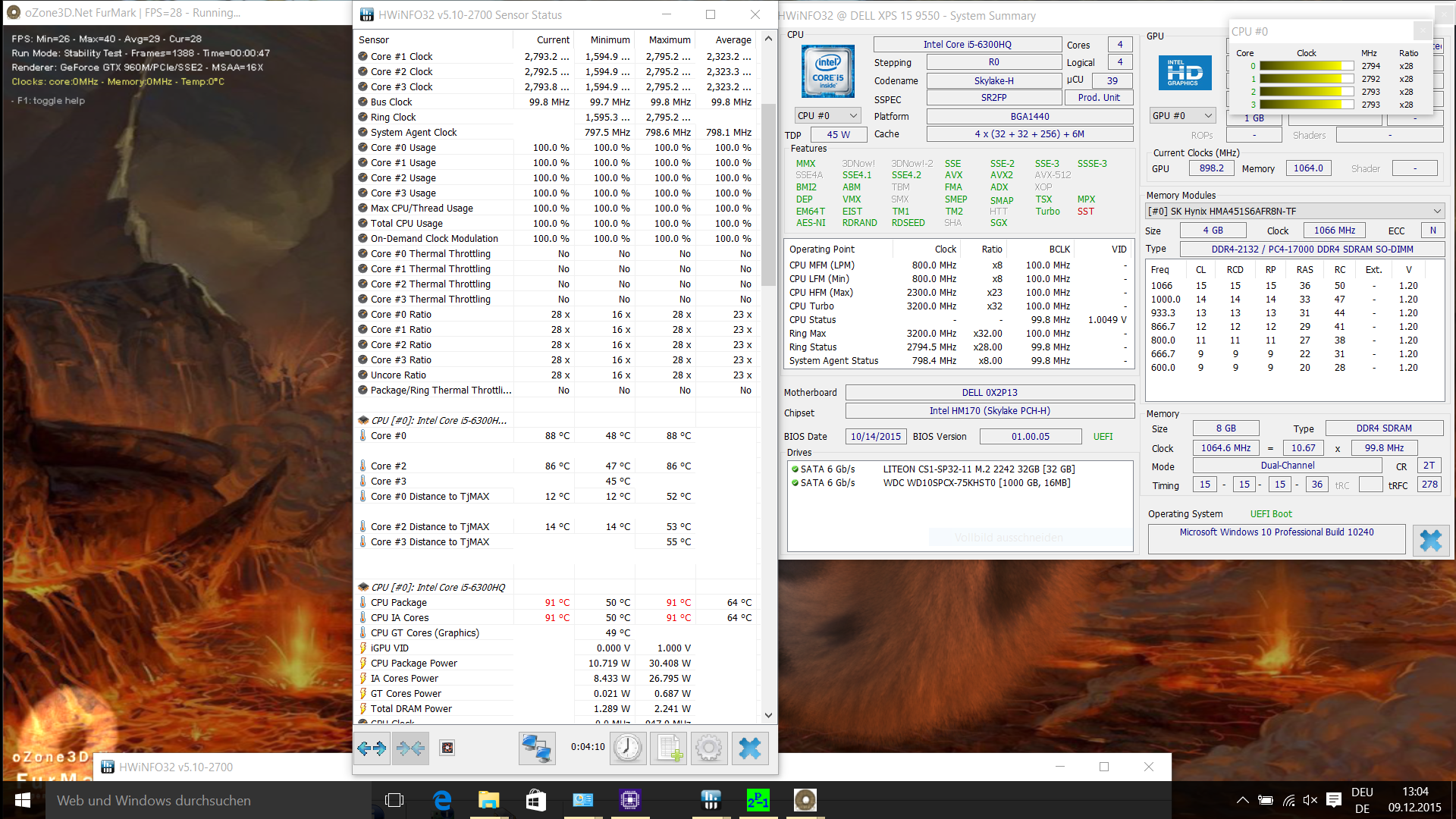
Task: Click HWiNFO32 v5.10-2700 bottom window title
Action: [x=176, y=767]
